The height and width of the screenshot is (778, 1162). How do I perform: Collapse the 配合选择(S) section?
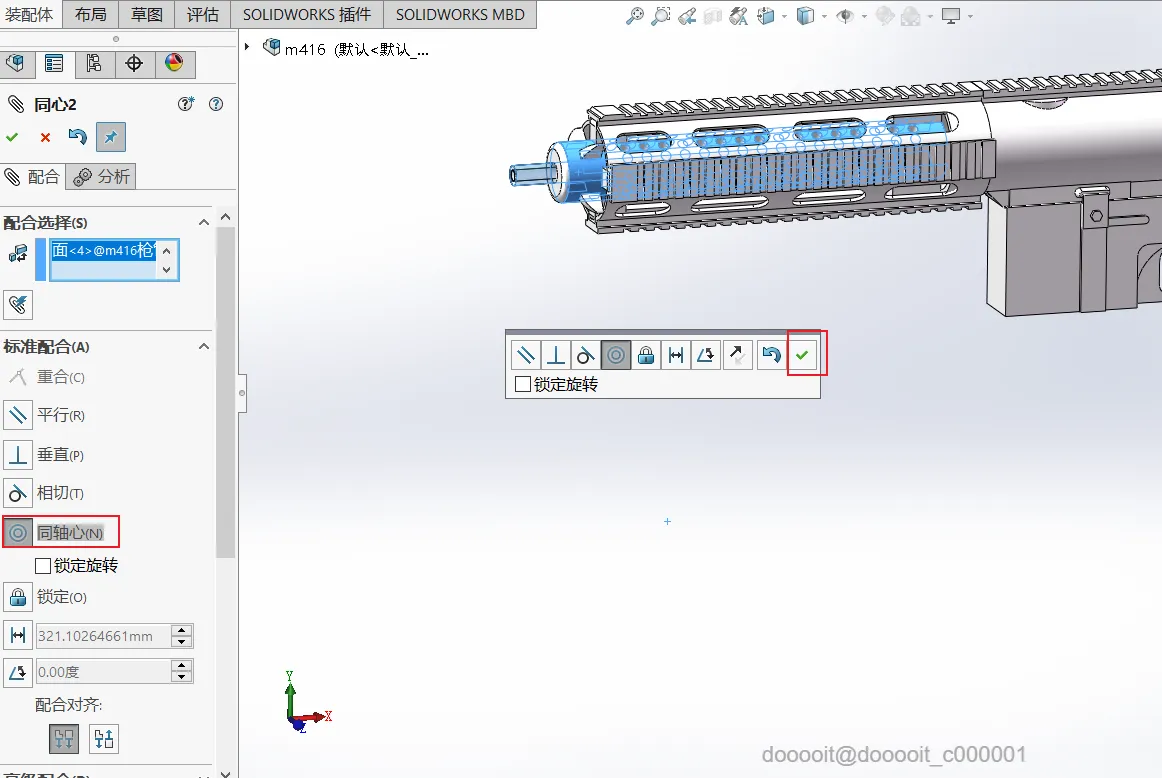[x=204, y=222]
